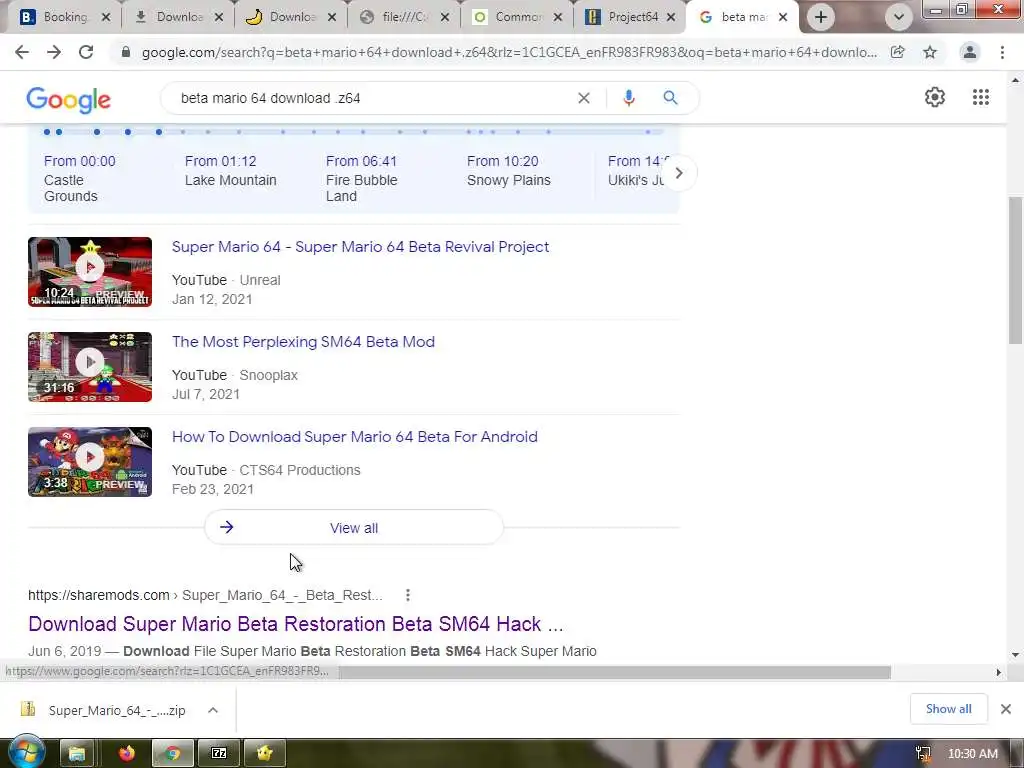Jump to Lake Mountain moment at 01:12
1024x768 pixels.
pos(231,170)
